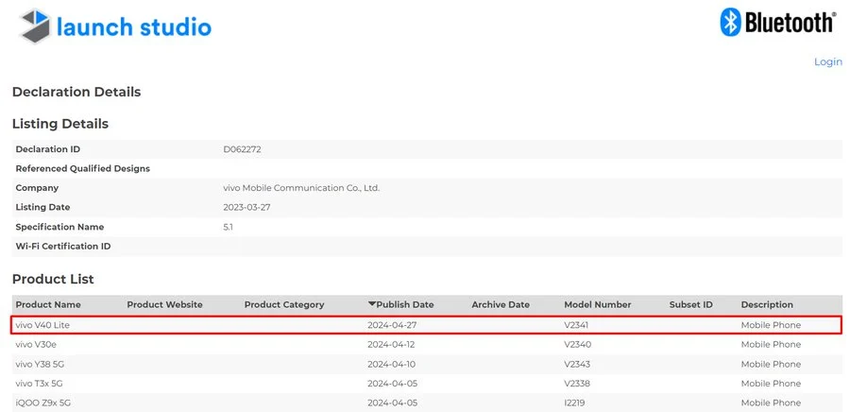Click the Subset ID column header
The image size is (850, 412).
(690, 304)
